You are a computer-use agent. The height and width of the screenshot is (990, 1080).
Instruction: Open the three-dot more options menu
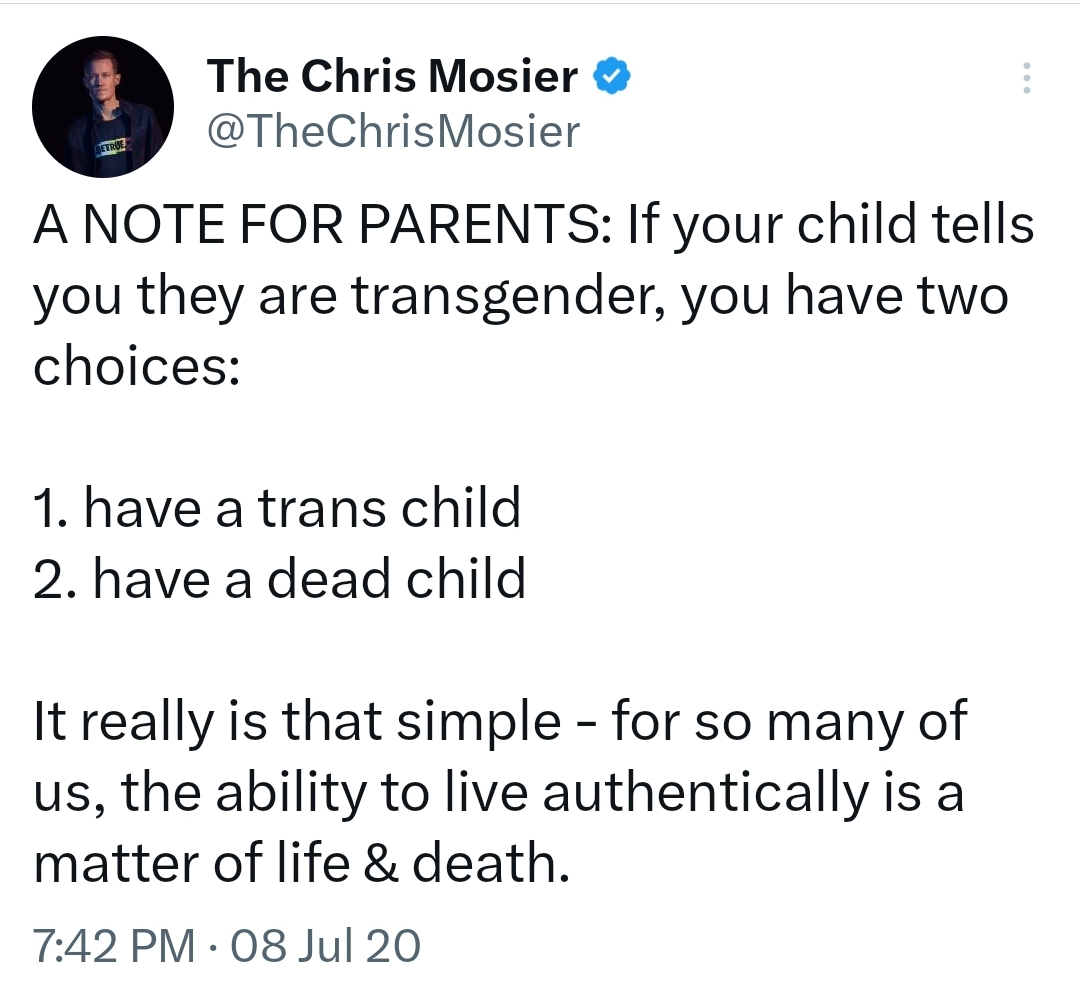point(1026,78)
